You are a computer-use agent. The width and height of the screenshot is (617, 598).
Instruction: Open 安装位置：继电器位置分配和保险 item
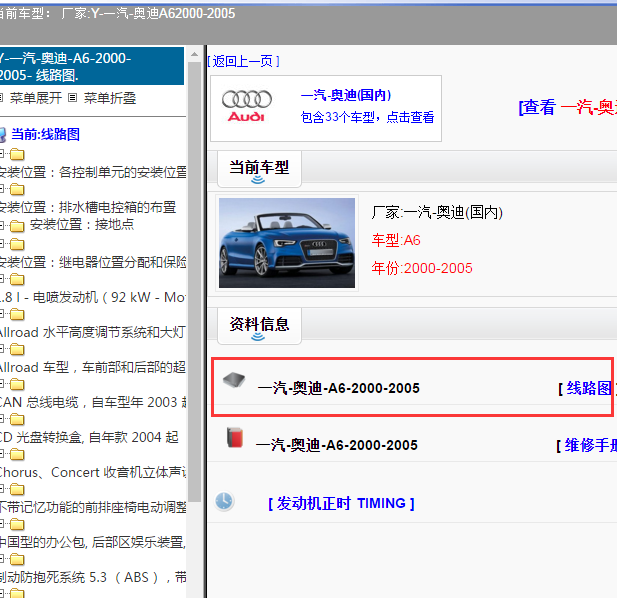point(93,262)
